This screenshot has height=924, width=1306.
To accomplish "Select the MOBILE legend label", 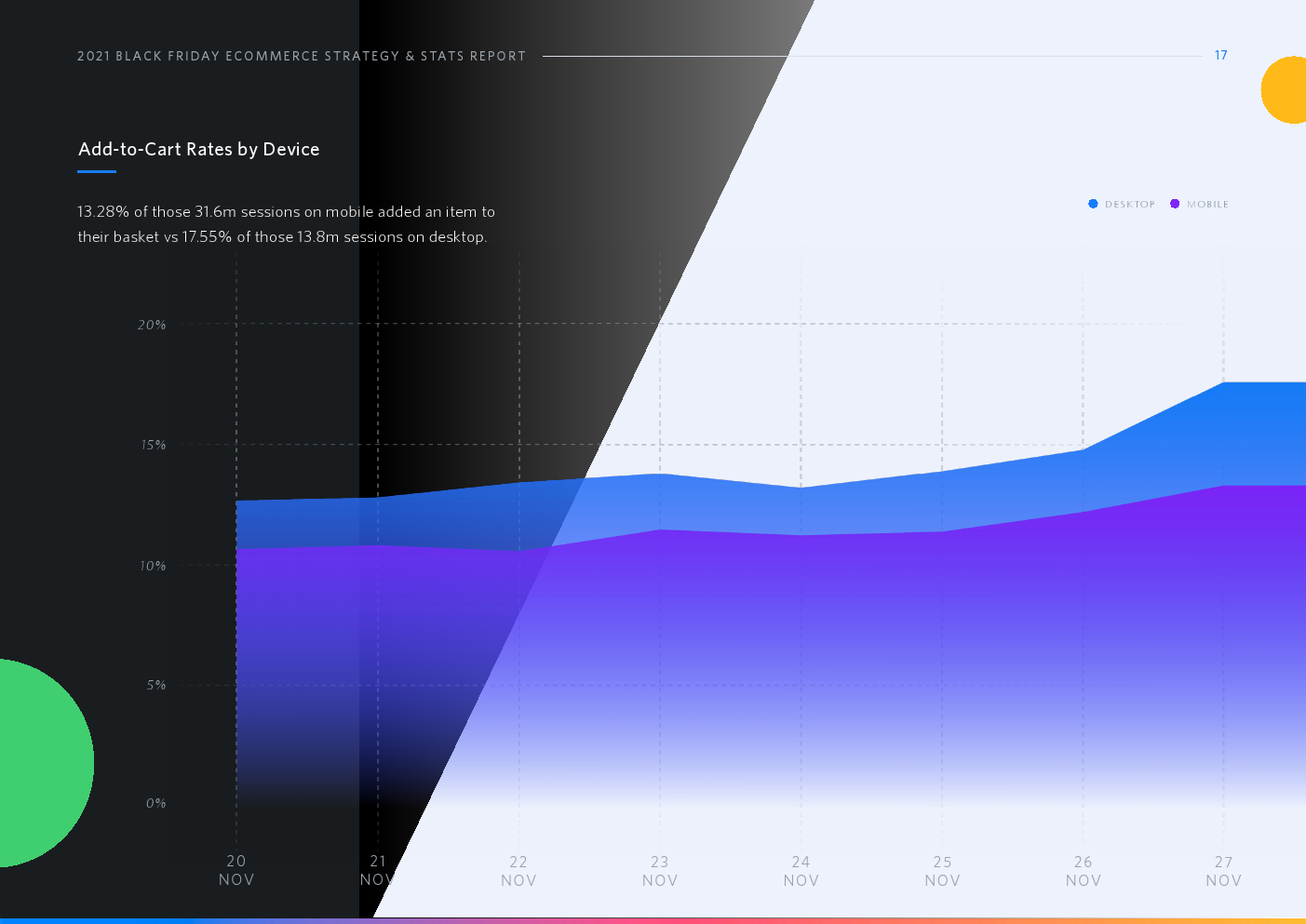I will click(1207, 205).
